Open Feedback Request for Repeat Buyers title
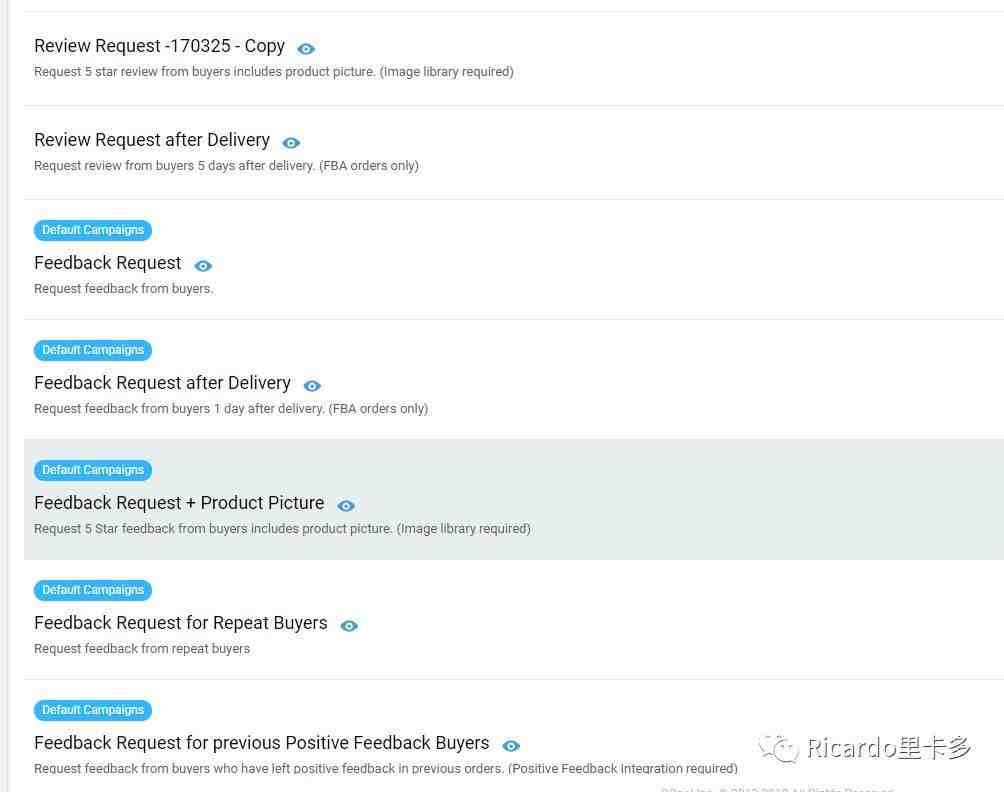 tap(181, 623)
